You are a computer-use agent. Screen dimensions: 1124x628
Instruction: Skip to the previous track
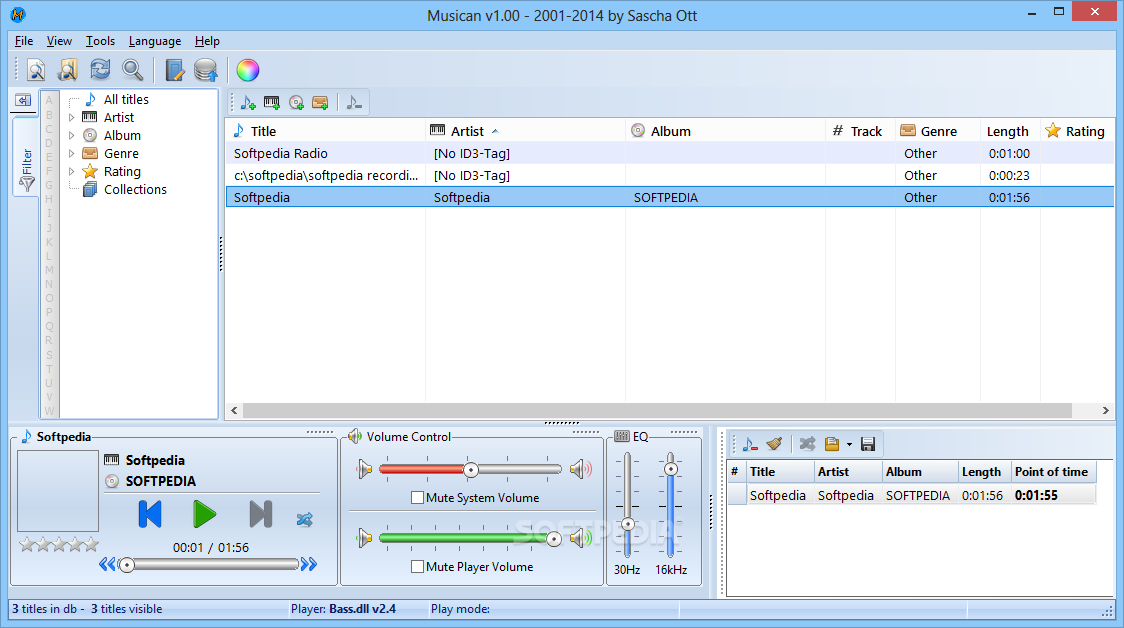coord(150,515)
